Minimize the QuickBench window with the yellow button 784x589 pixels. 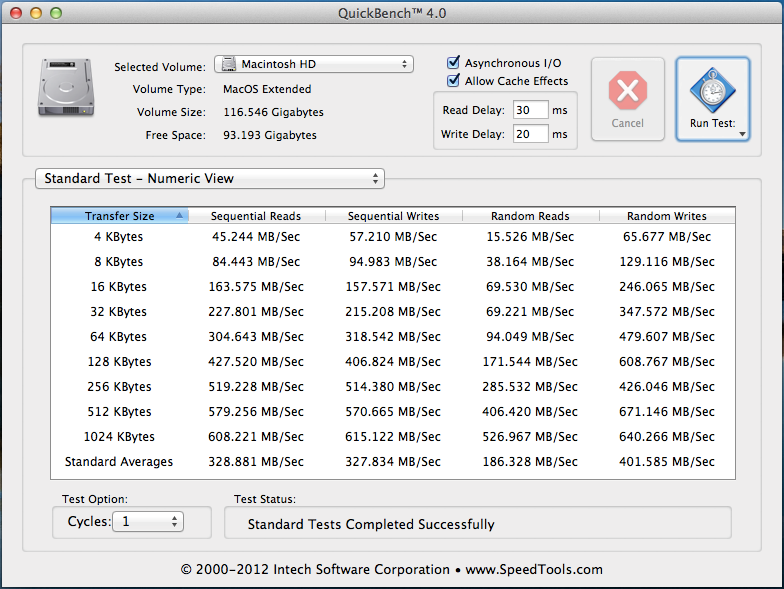36,13
